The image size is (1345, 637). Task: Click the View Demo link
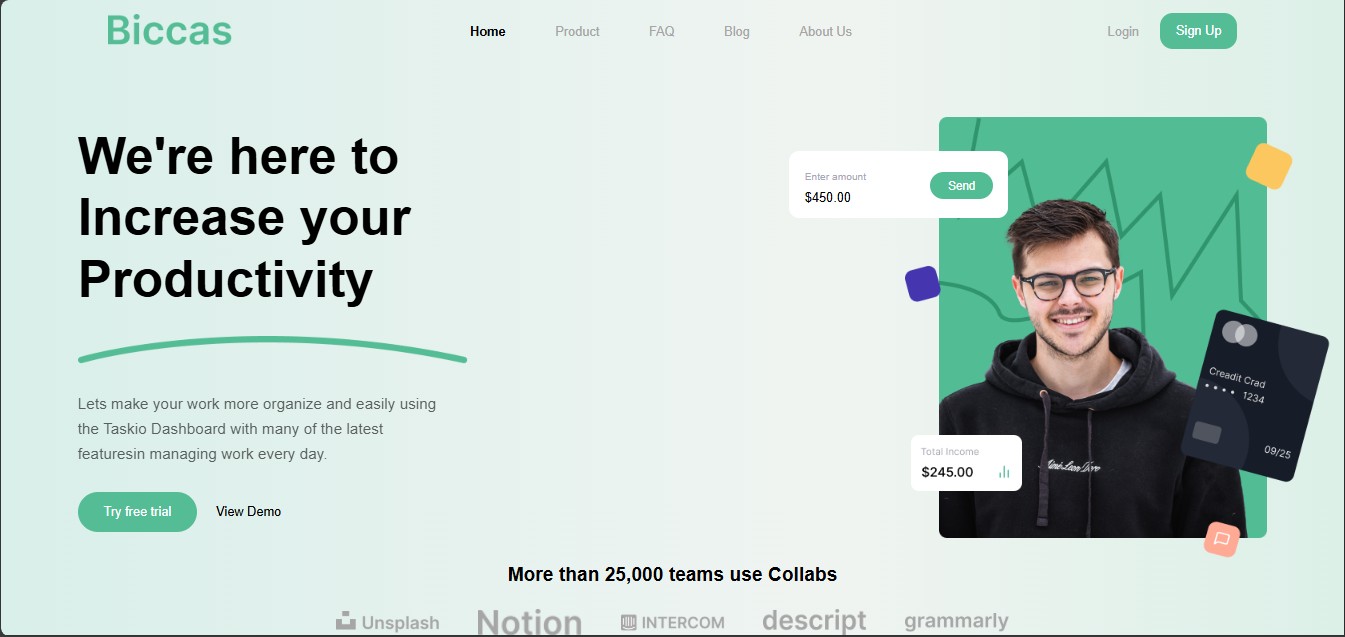pos(248,511)
